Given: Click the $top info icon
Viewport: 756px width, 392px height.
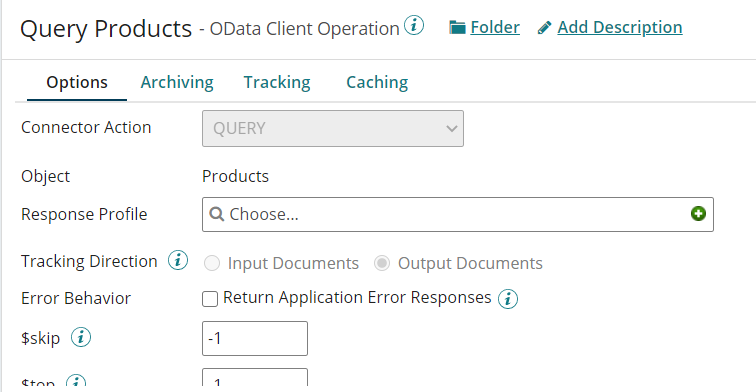Looking at the screenshot, I should pyautogui.click(x=76, y=381).
